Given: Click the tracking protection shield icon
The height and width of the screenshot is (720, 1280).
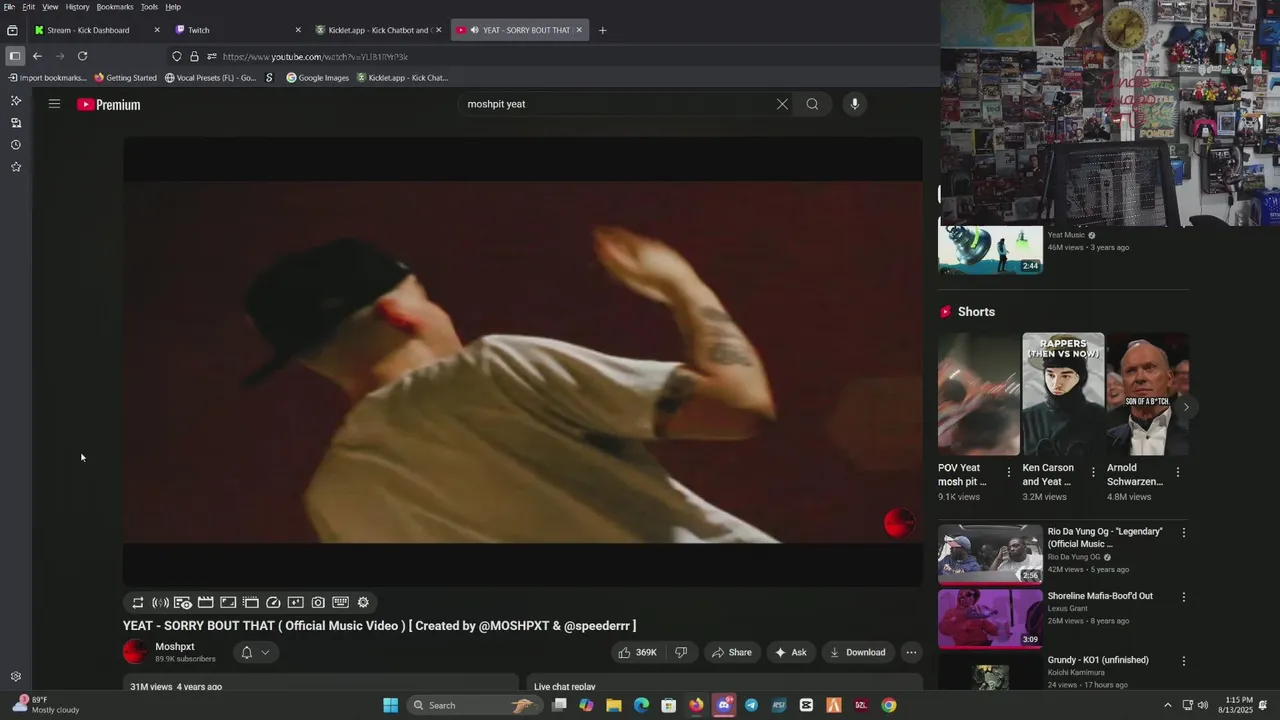Looking at the screenshot, I should [177, 56].
